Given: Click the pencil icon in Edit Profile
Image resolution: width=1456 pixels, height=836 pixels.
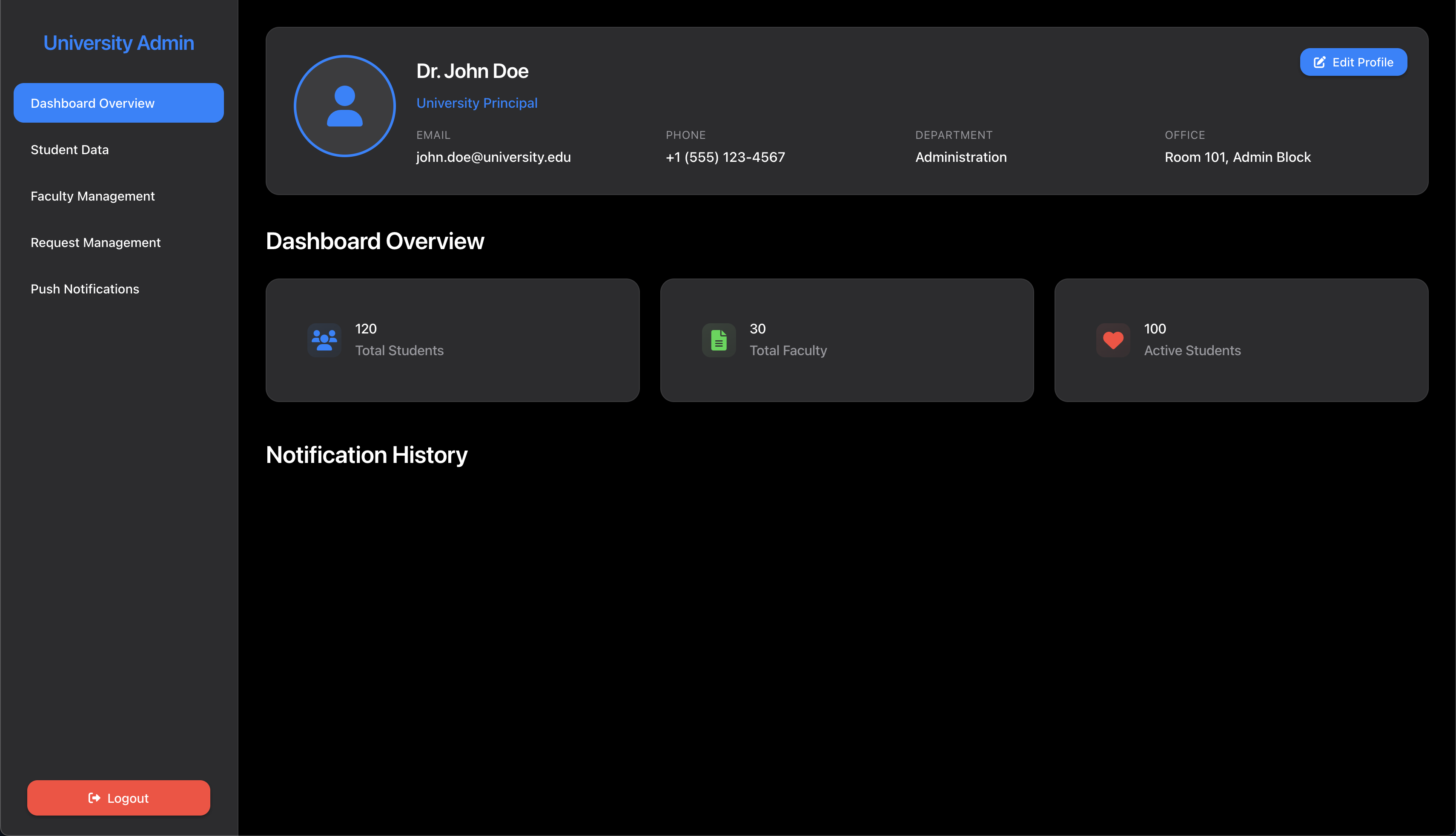Looking at the screenshot, I should tap(1319, 62).
